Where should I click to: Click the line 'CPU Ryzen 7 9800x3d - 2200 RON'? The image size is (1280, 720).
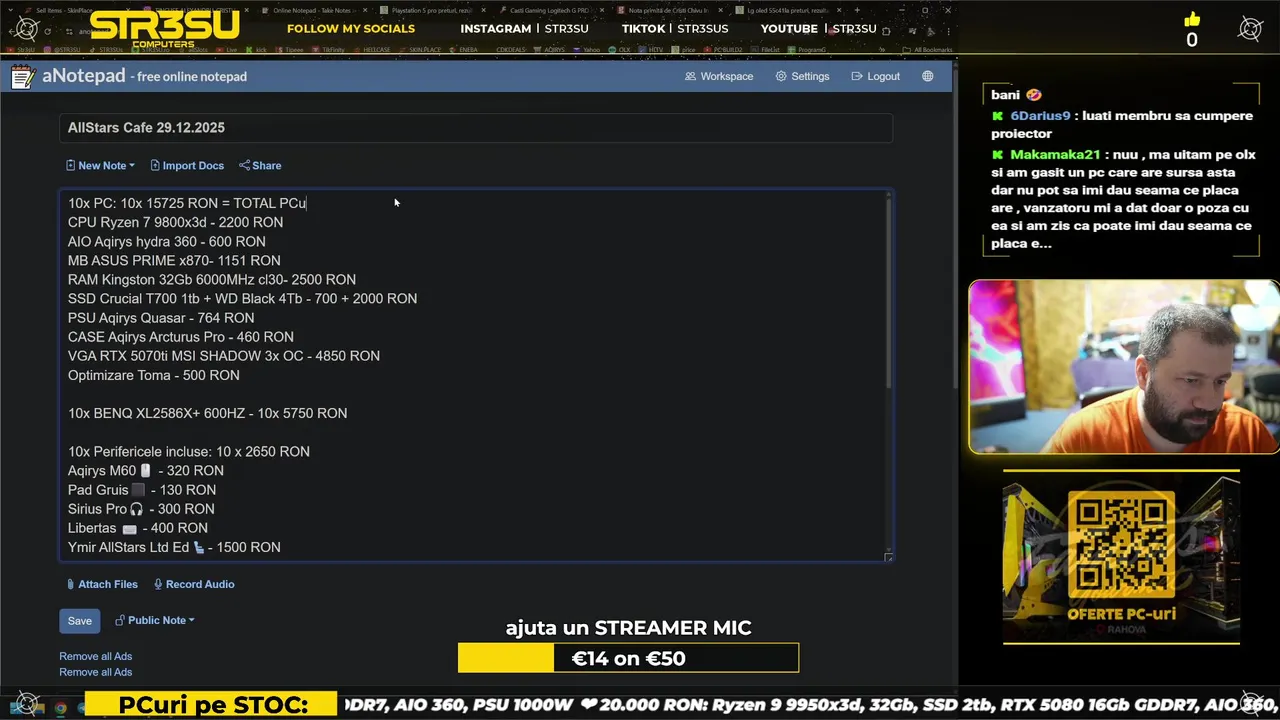(175, 222)
